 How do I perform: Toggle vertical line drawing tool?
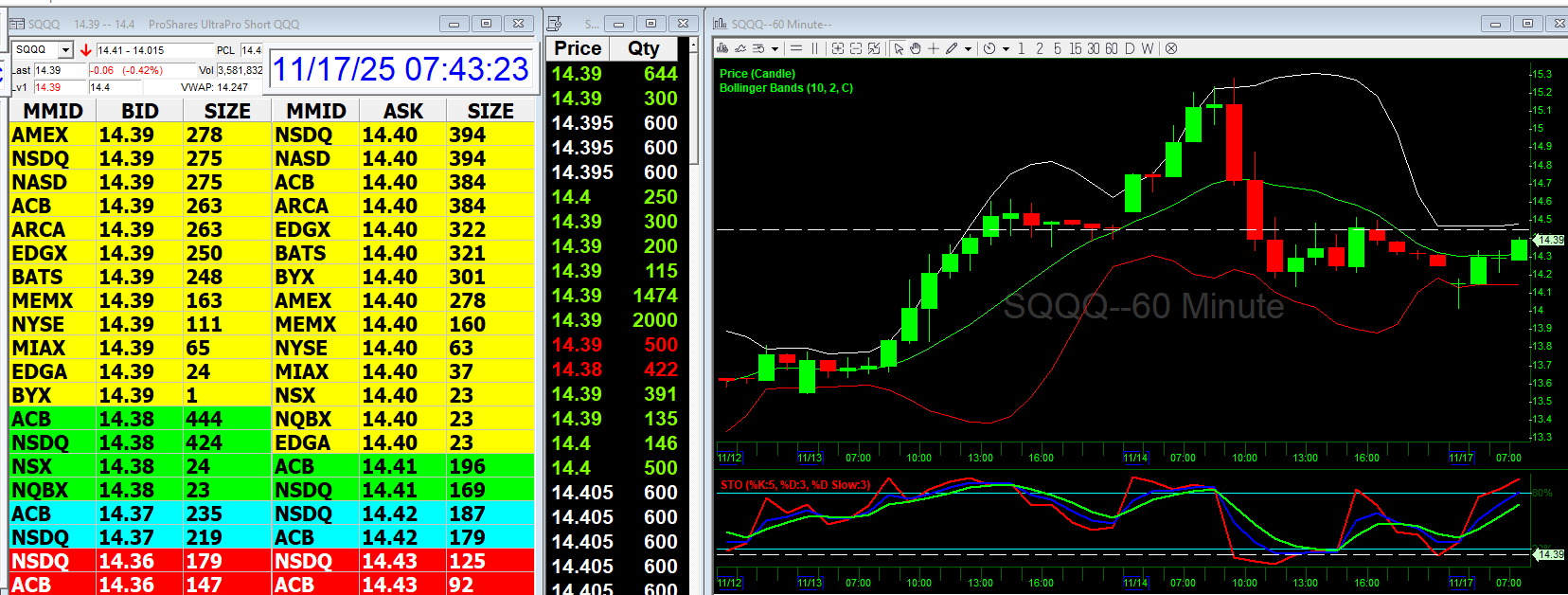pos(814,48)
